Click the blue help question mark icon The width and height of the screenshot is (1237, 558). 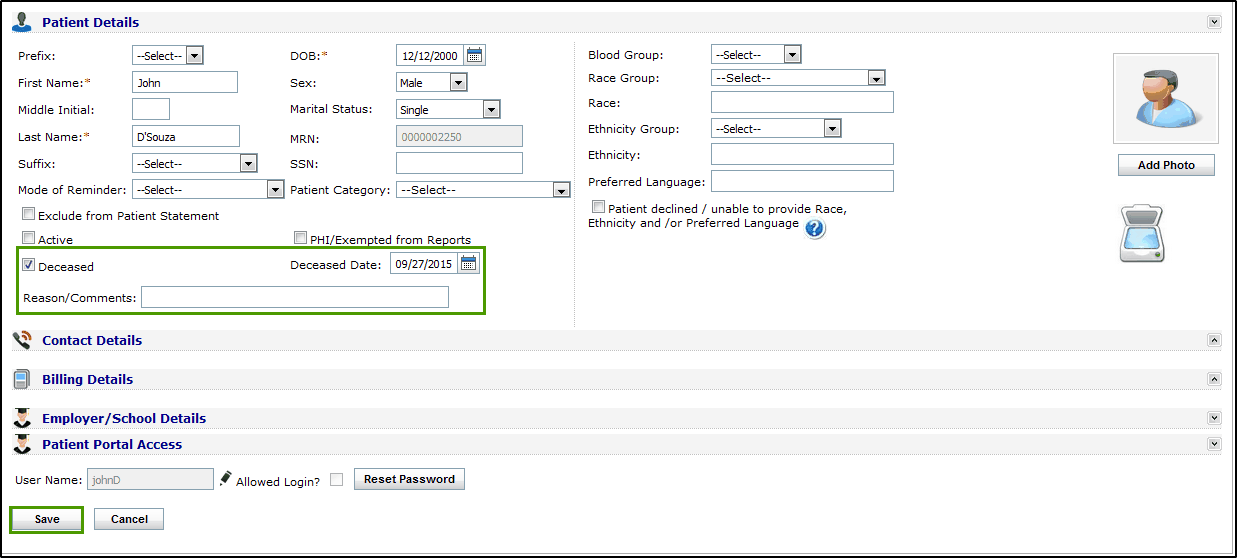point(815,229)
